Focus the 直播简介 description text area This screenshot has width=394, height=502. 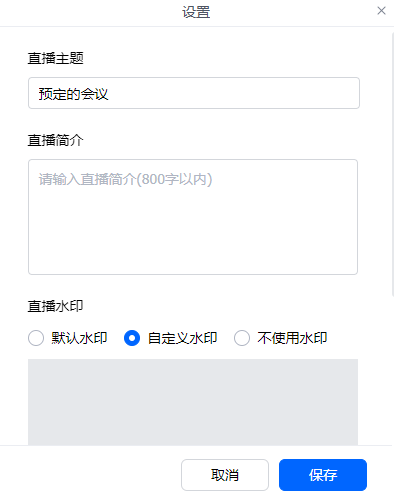click(x=193, y=217)
